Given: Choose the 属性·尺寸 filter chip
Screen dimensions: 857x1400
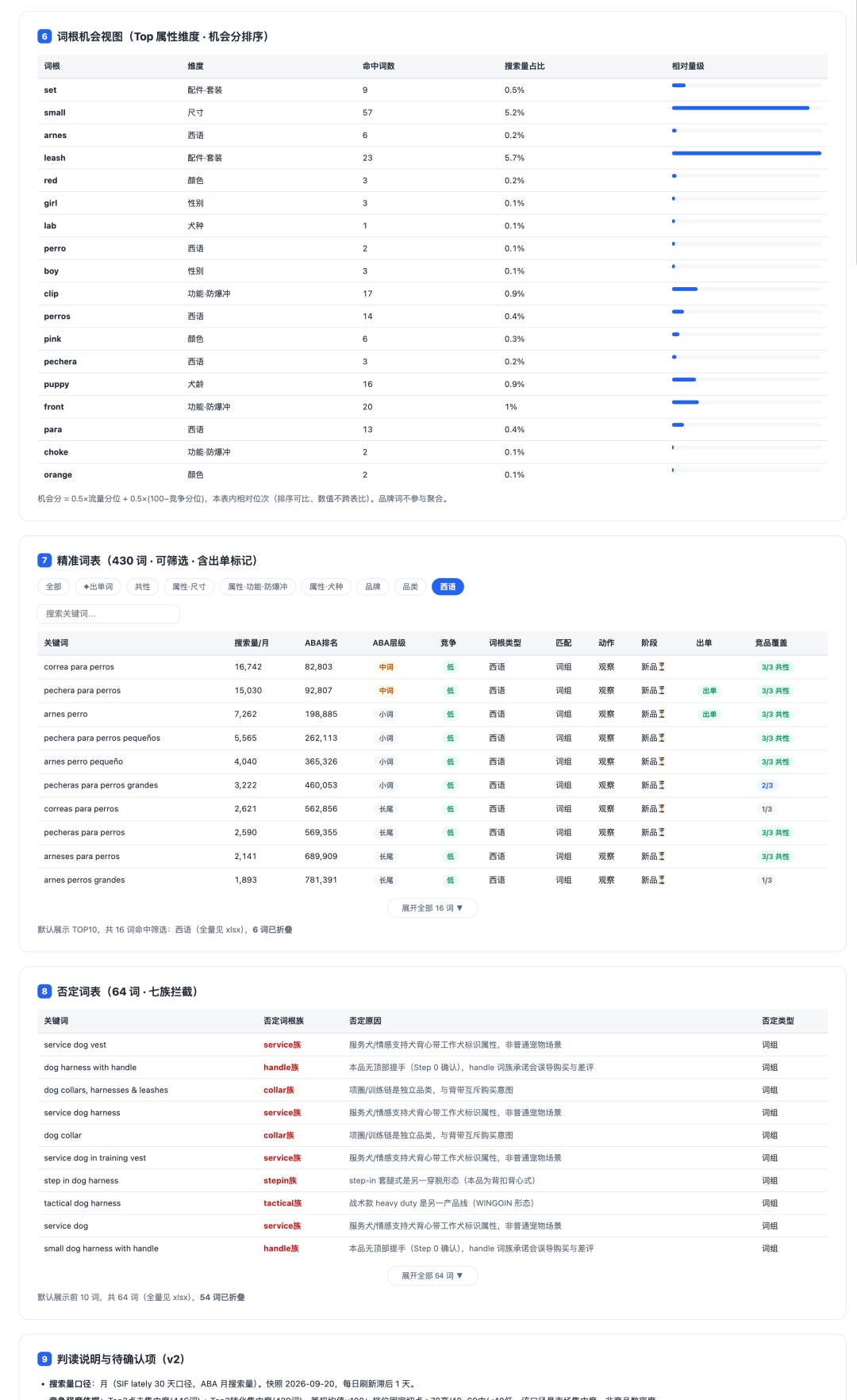Looking at the screenshot, I should 189,587.
